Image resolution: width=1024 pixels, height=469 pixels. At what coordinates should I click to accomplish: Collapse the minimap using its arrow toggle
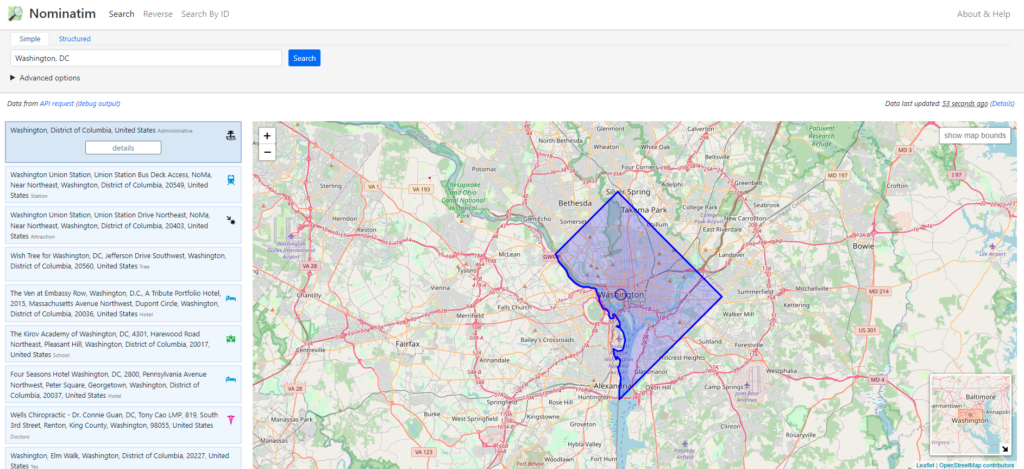point(1005,449)
